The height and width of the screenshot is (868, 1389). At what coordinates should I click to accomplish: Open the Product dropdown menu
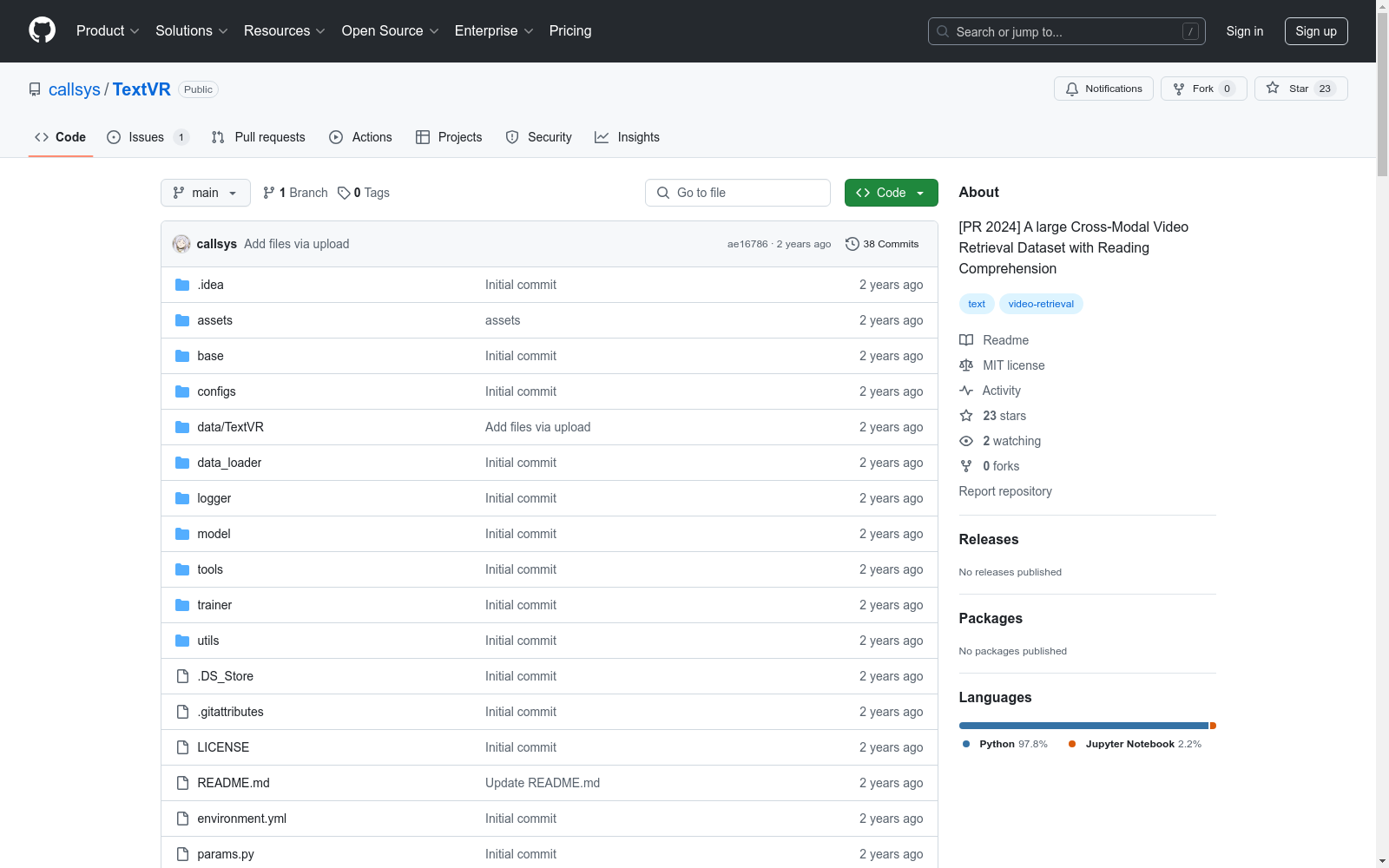[x=108, y=30]
